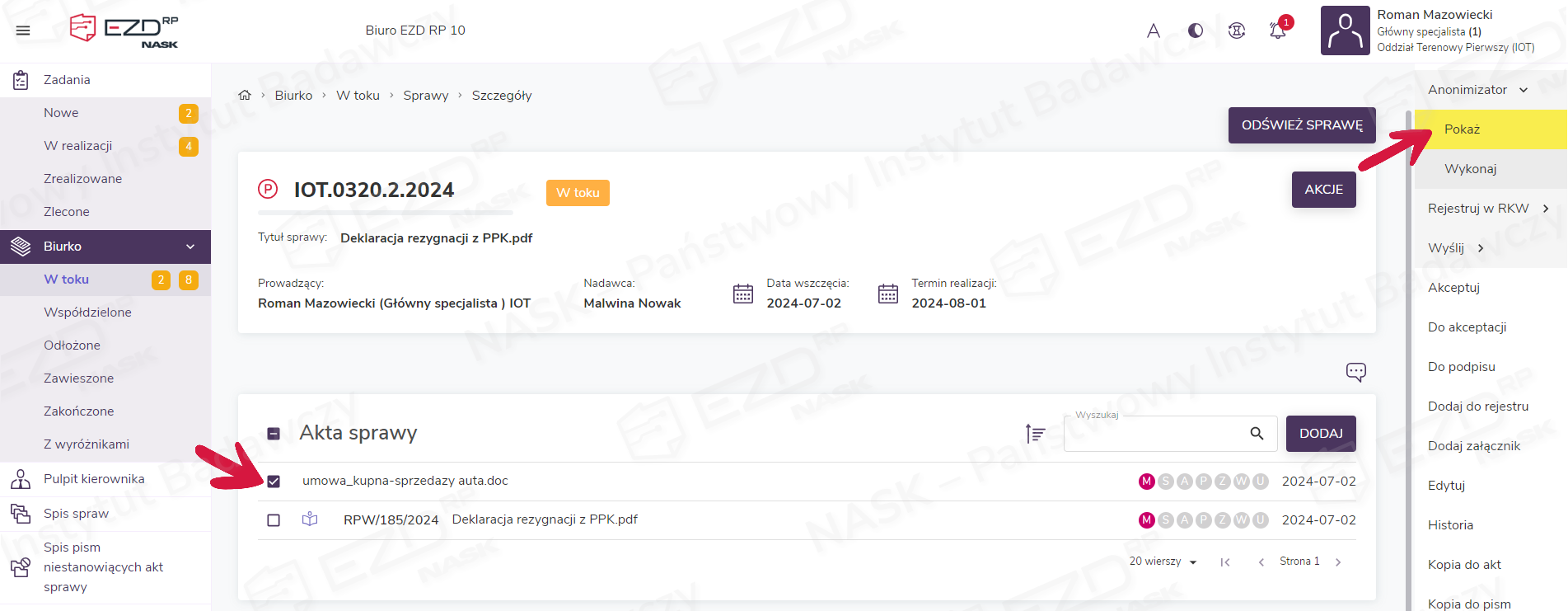Image resolution: width=1568 pixels, height=611 pixels.
Task: Expand the Rejestruj w RKW submenu
Action: tap(1546, 209)
